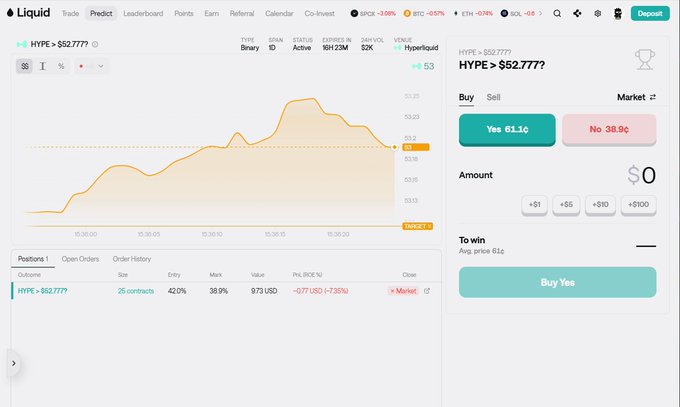Open the Calendar page
Screen dimensions: 680x407
(279, 13)
